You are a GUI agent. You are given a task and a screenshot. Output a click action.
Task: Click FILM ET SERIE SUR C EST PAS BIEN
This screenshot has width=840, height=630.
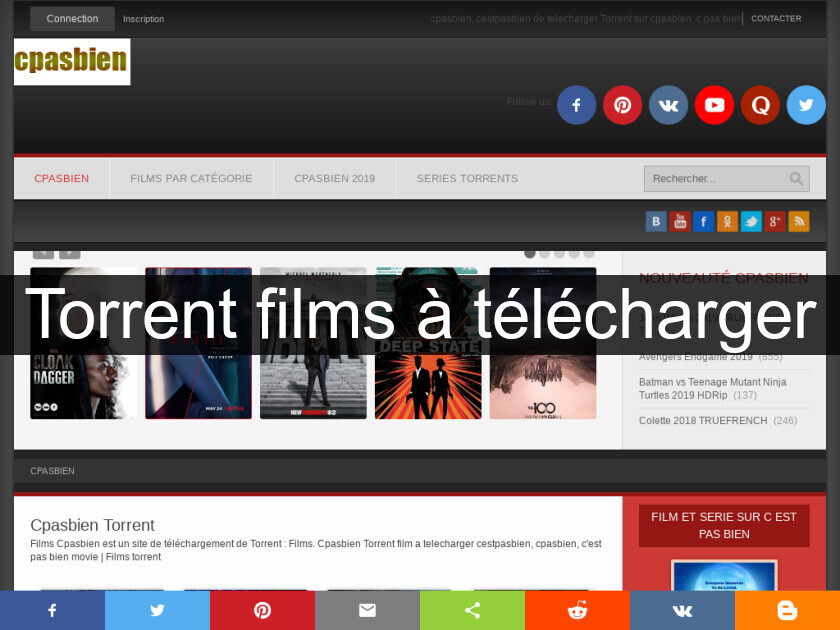click(x=724, y=526)
